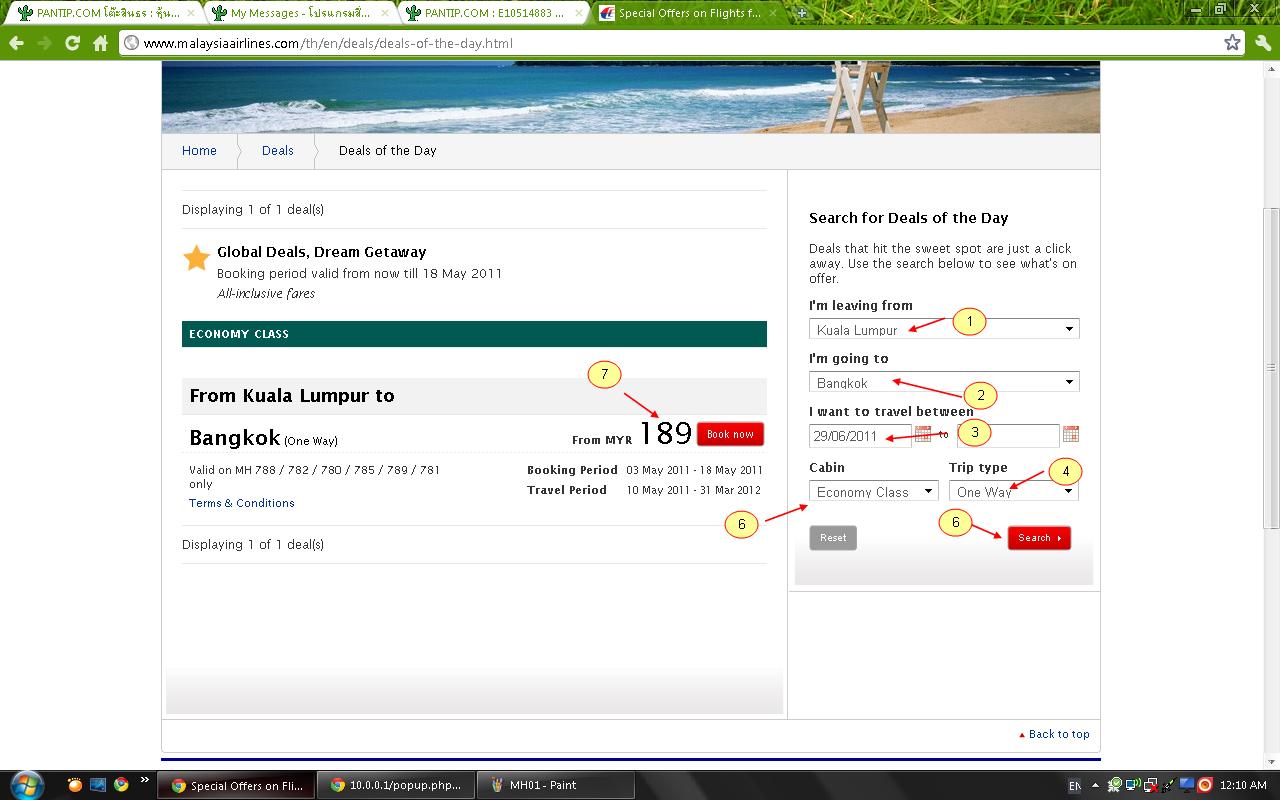Switch to 10.0.0.1/popup.php taskbar window
1280x800 pixels.
click(x=396, y=785)
